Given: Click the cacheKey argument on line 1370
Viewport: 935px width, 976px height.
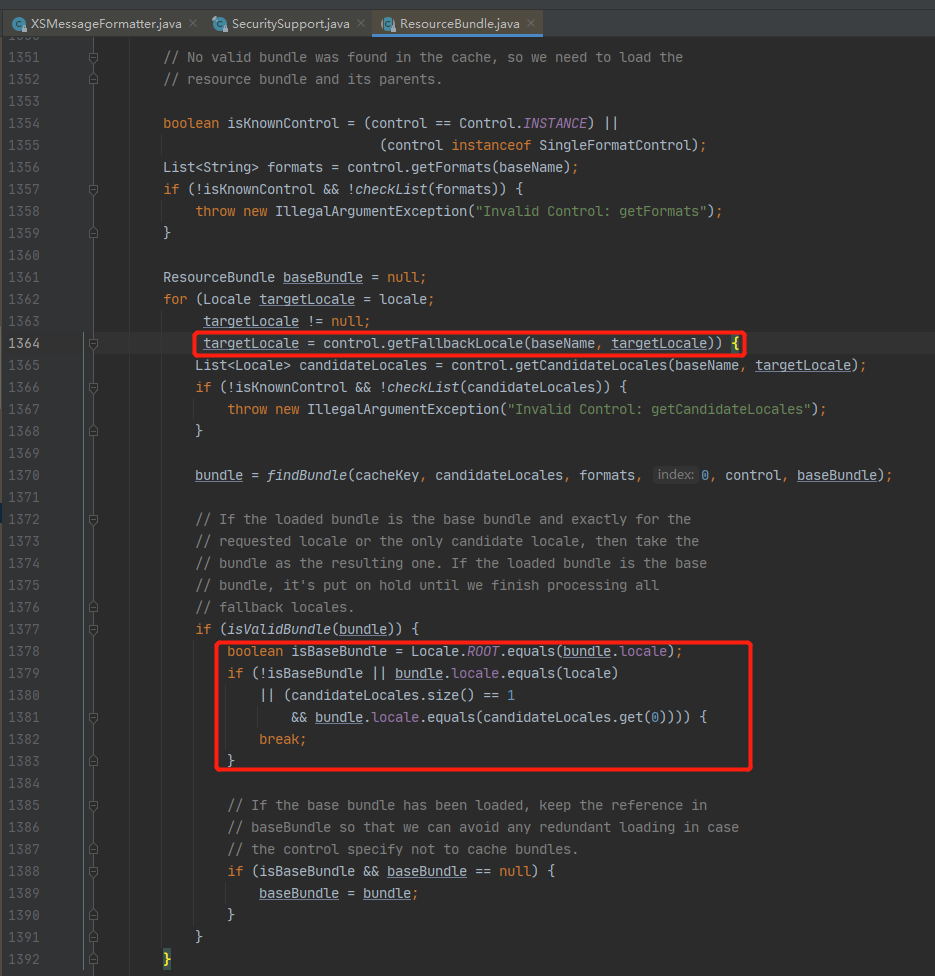Looking at the screenshot, I should point(387,476).
